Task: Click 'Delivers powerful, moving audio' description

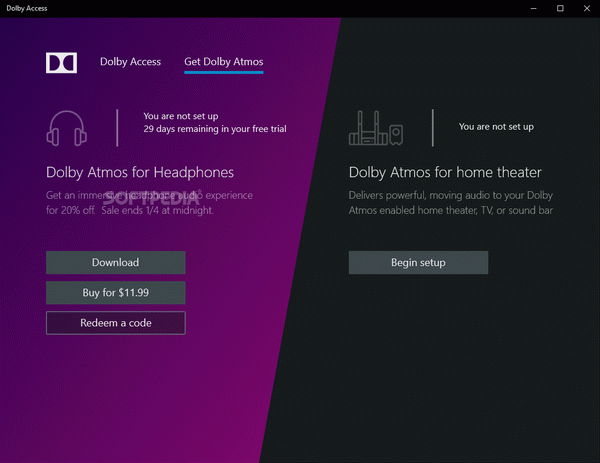Action: click(450, 203)
